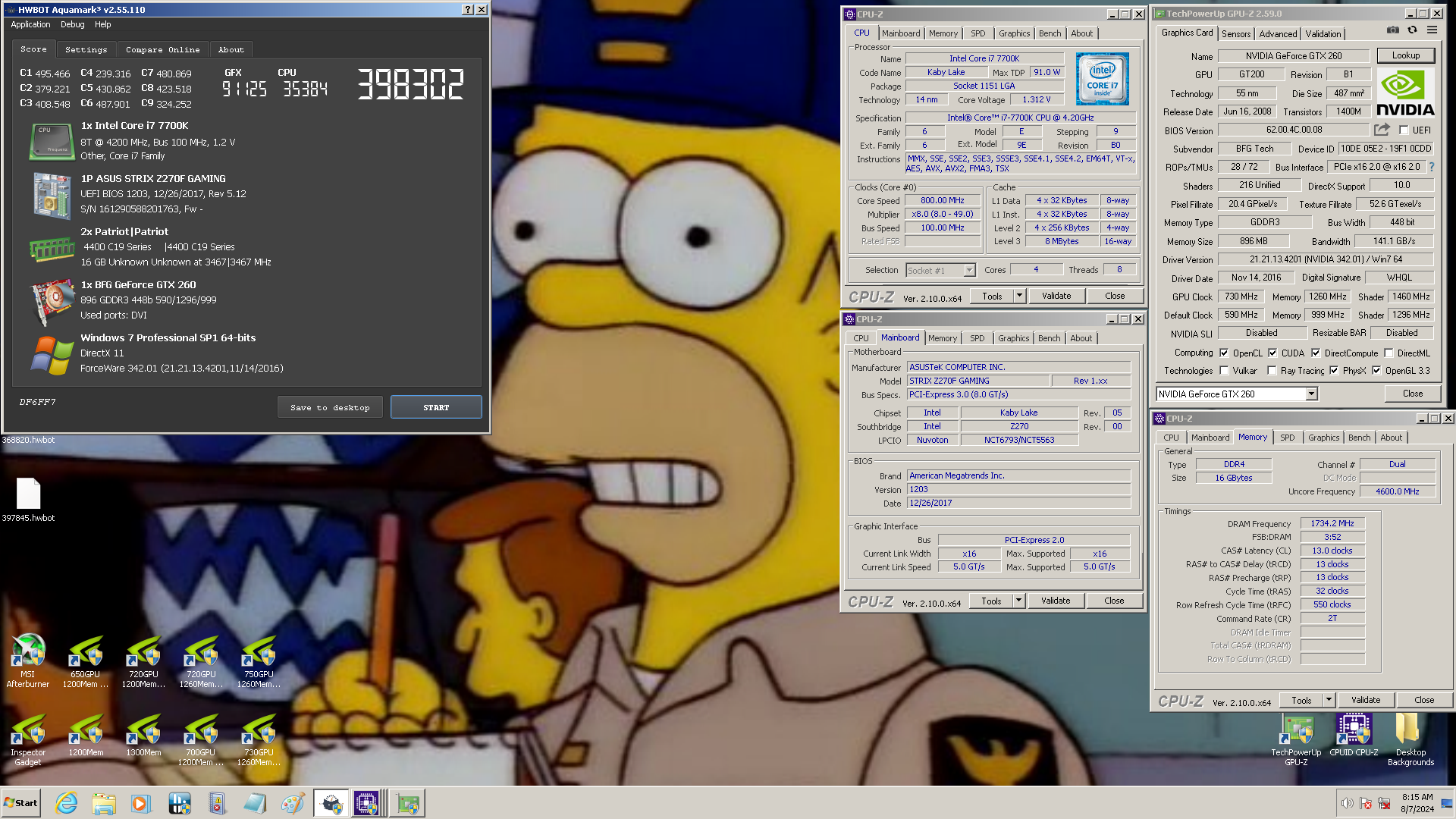Toggle CUDA checkbox in GPU-Z

click(1272, 353)
